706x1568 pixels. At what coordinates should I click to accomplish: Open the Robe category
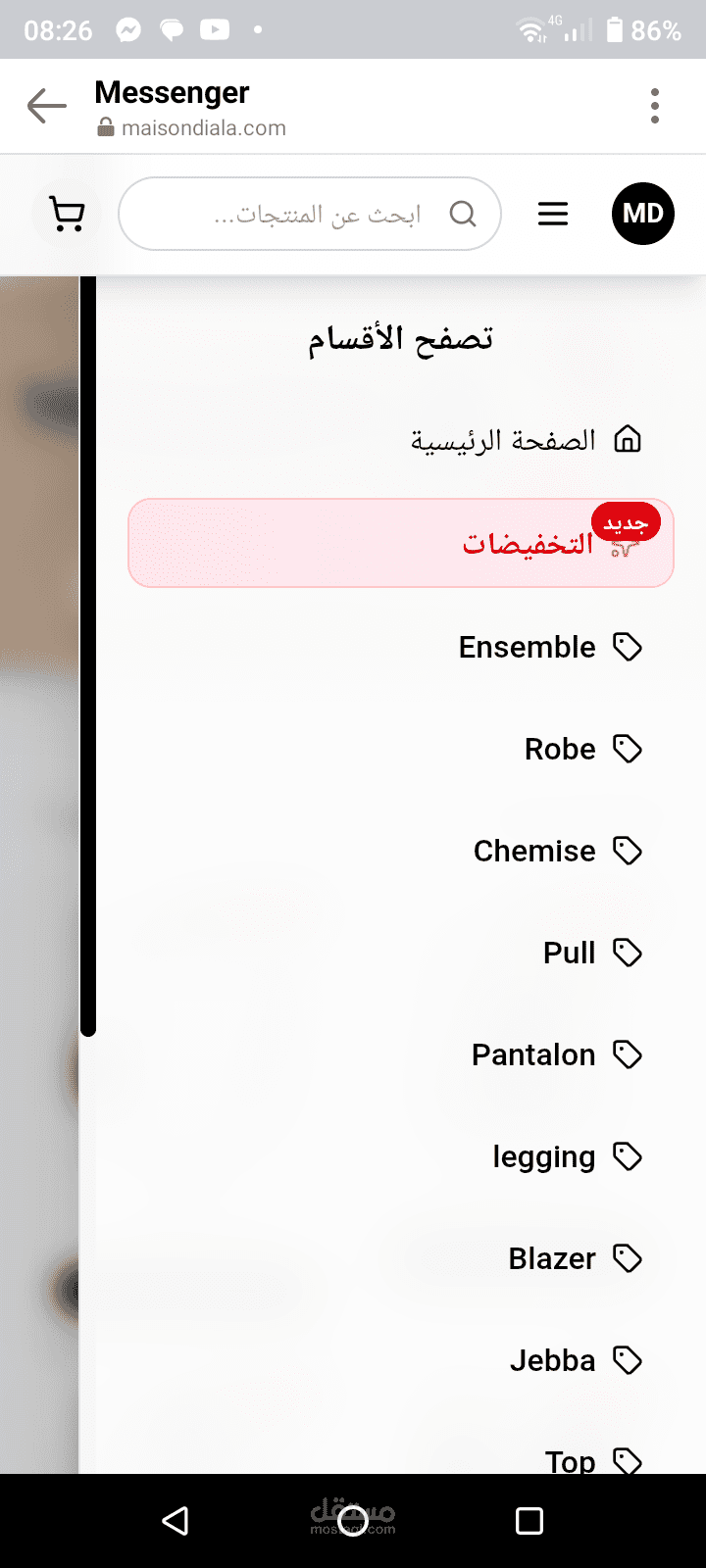560,750
